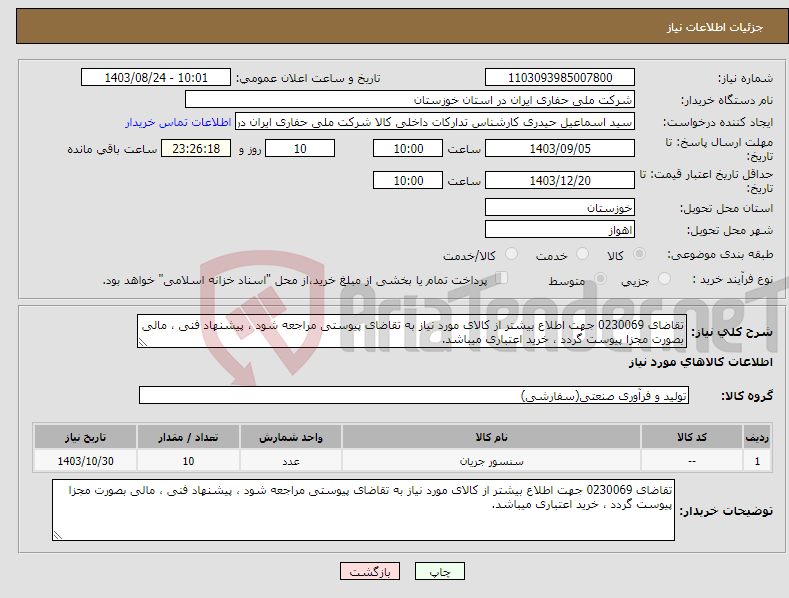Open the اطلاعات تماس خریدار link
The height and width of the screenshot is (598, 789).
pos(178,122)
